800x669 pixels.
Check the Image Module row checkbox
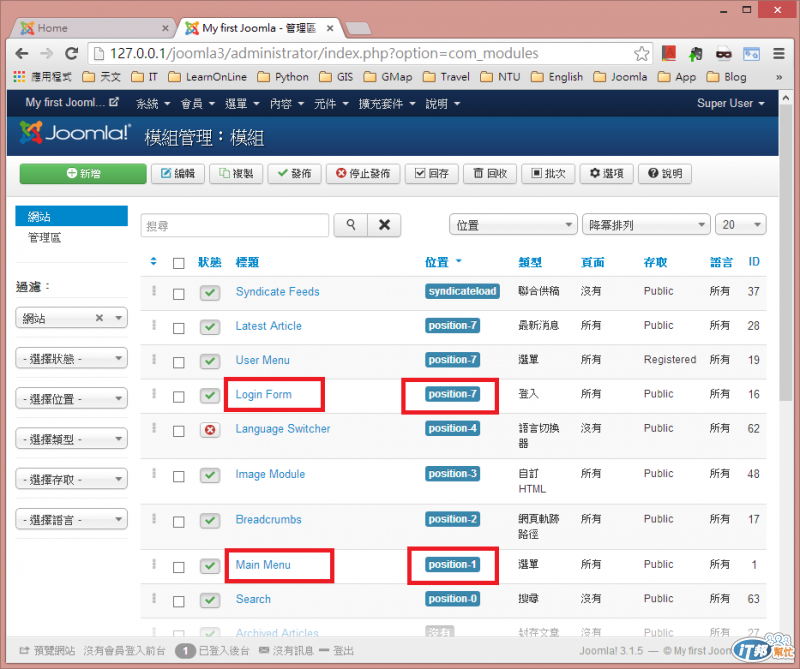[179, 477]
